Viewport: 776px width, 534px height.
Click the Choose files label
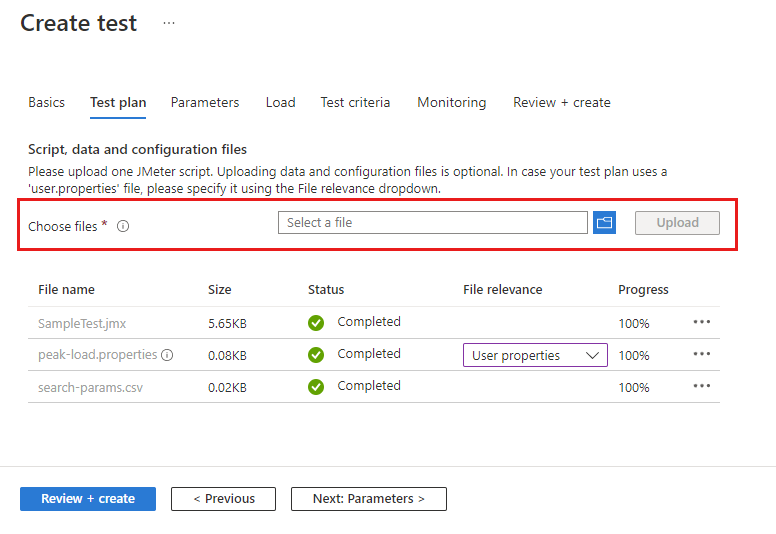coord(63,227)
